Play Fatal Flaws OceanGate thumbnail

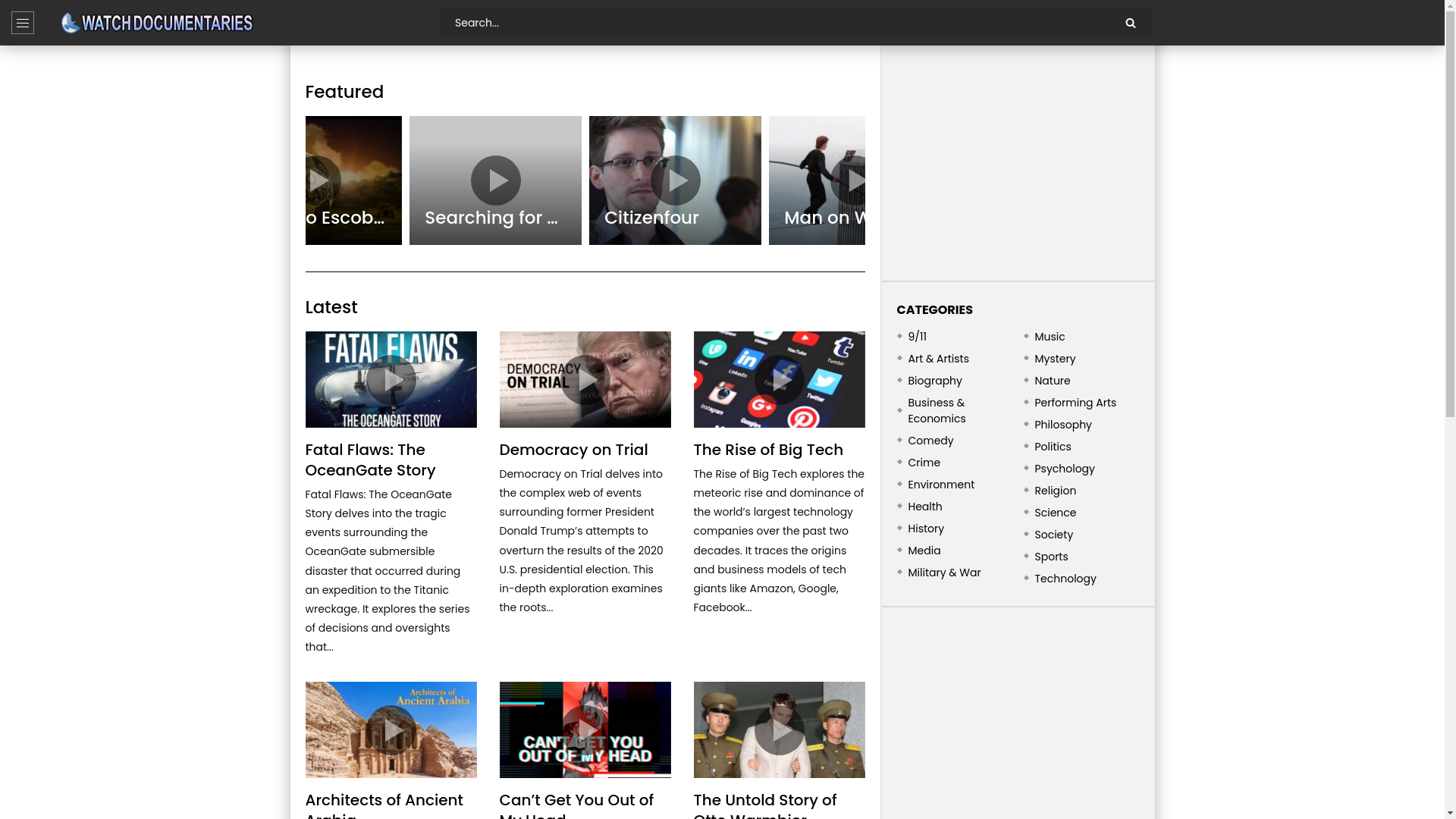point(391,379)
